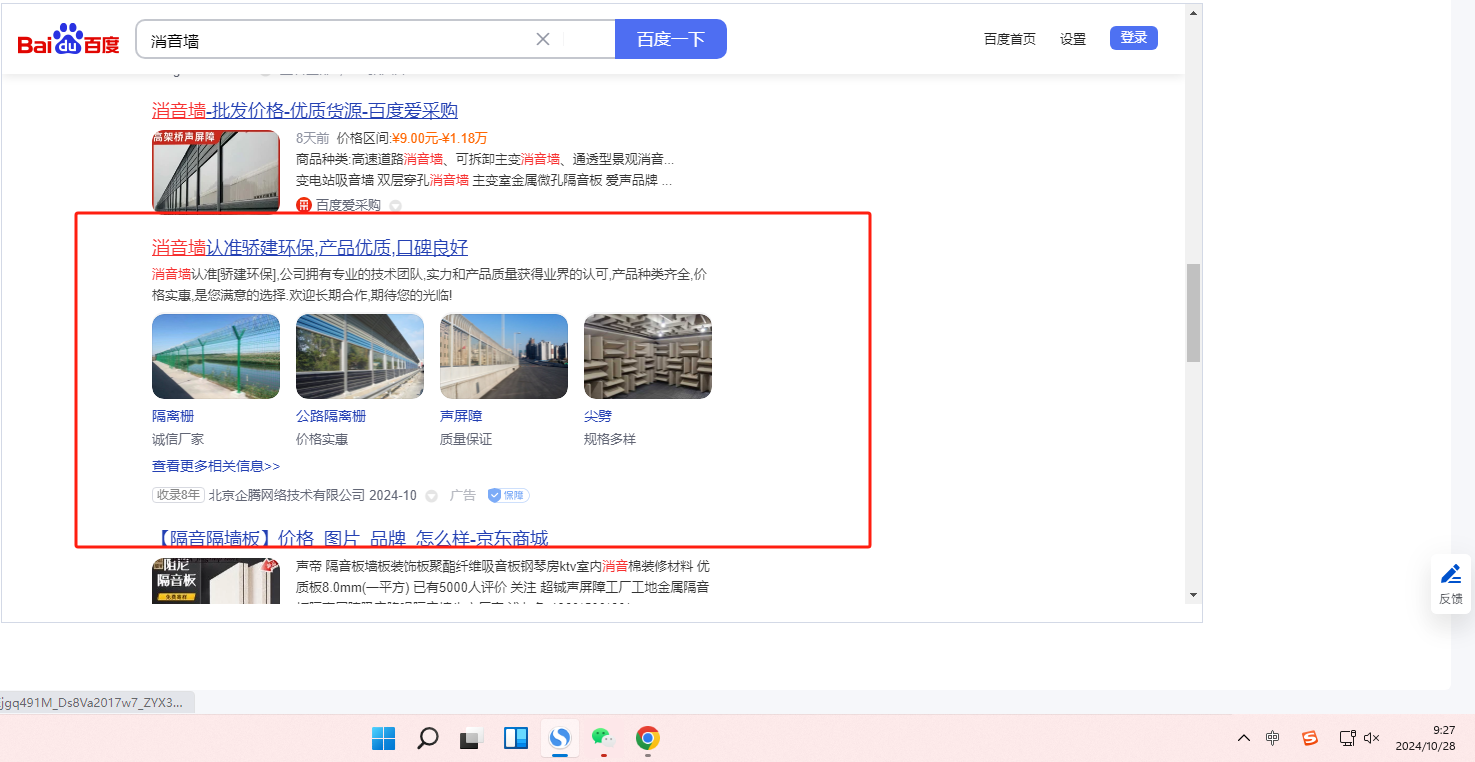Open taskbar Search magnifier
1475x762 pixels.
(x=427, y=738)
